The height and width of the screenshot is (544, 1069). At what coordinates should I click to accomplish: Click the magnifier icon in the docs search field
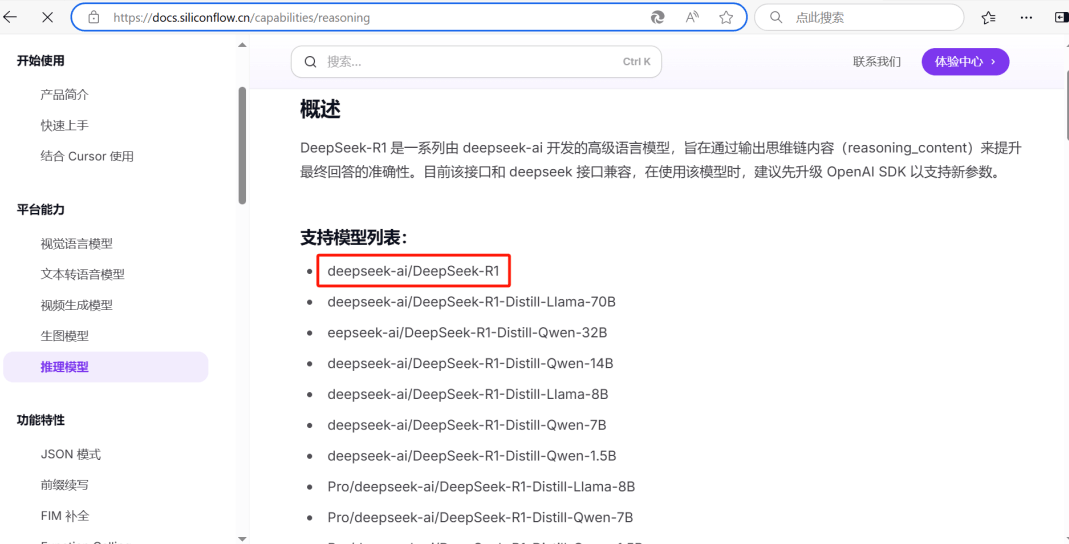click(x=310, y=62)
